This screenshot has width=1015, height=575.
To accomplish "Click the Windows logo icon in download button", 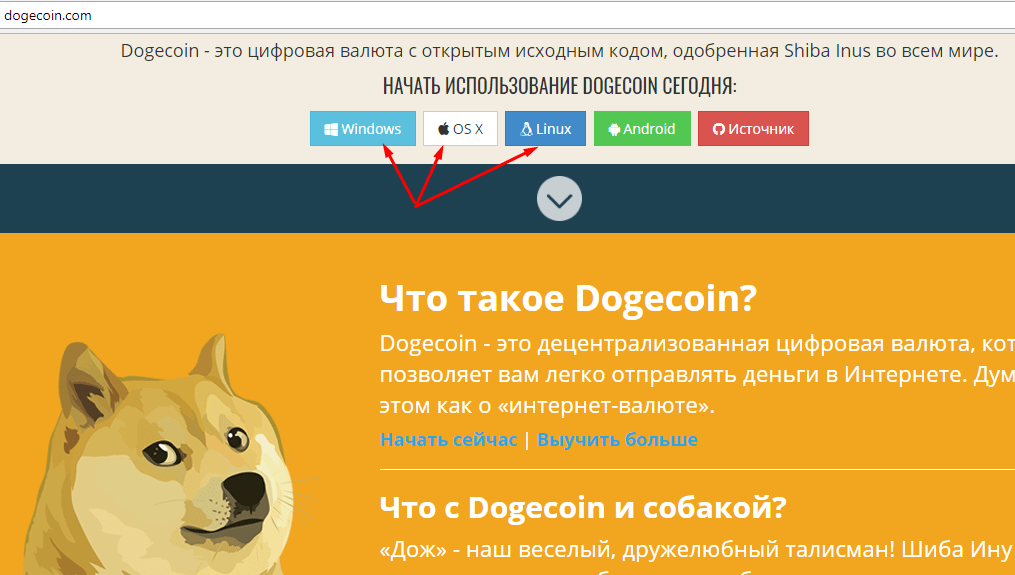I will pyautogui.click(x=331, y=129).
